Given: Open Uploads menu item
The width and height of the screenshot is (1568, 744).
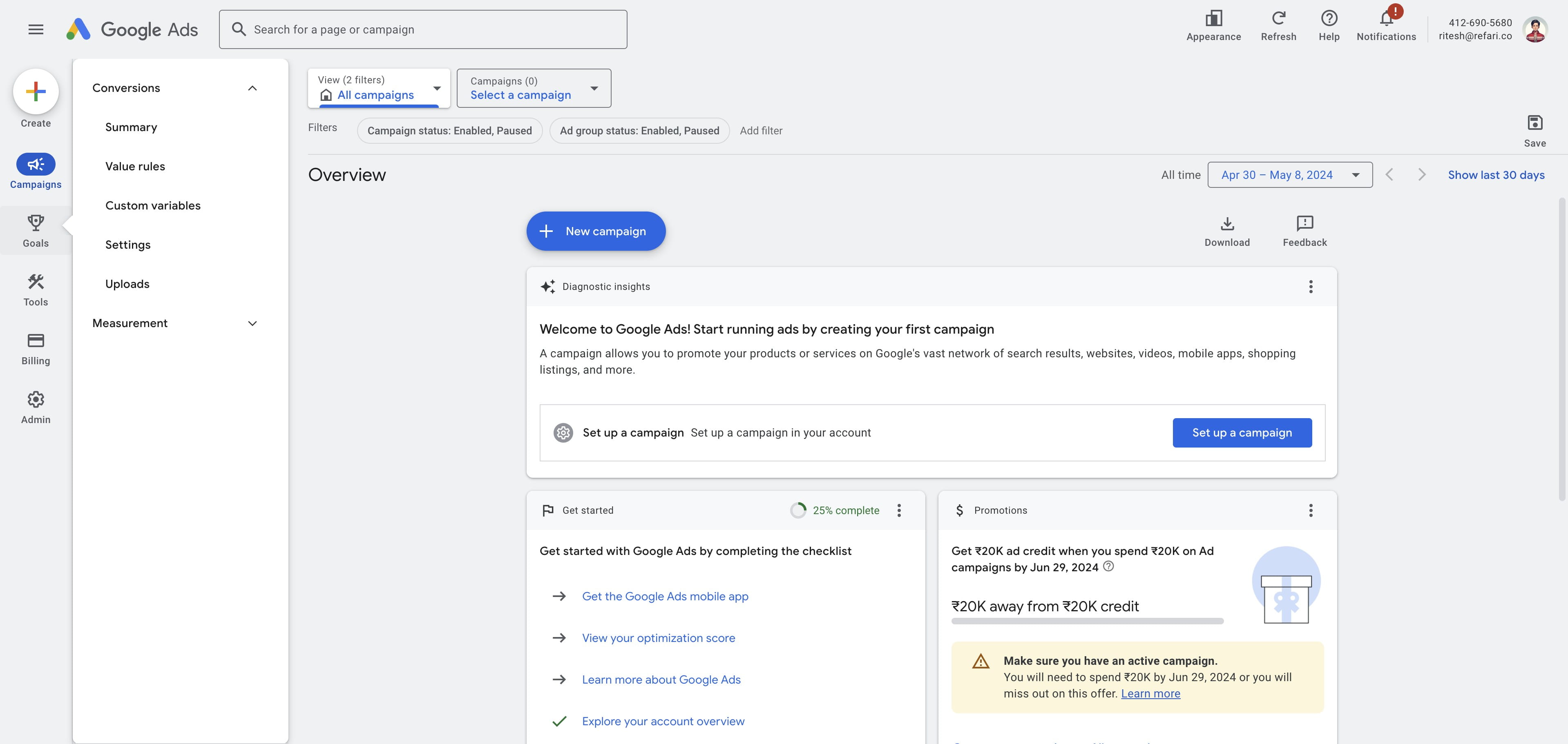Looking at the screenshot, I should pyautogui.click(x=127, y=284).
